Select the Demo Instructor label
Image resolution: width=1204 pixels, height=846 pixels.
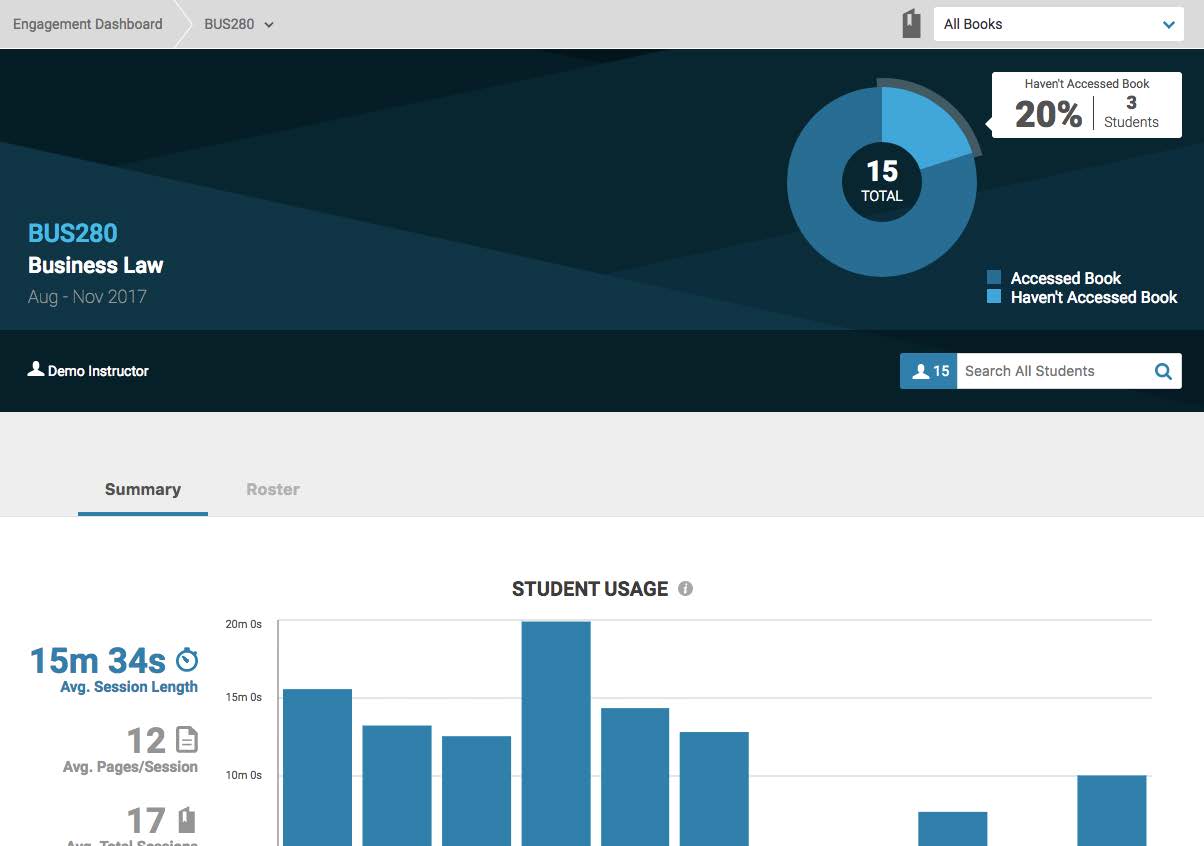coord(98,371)
